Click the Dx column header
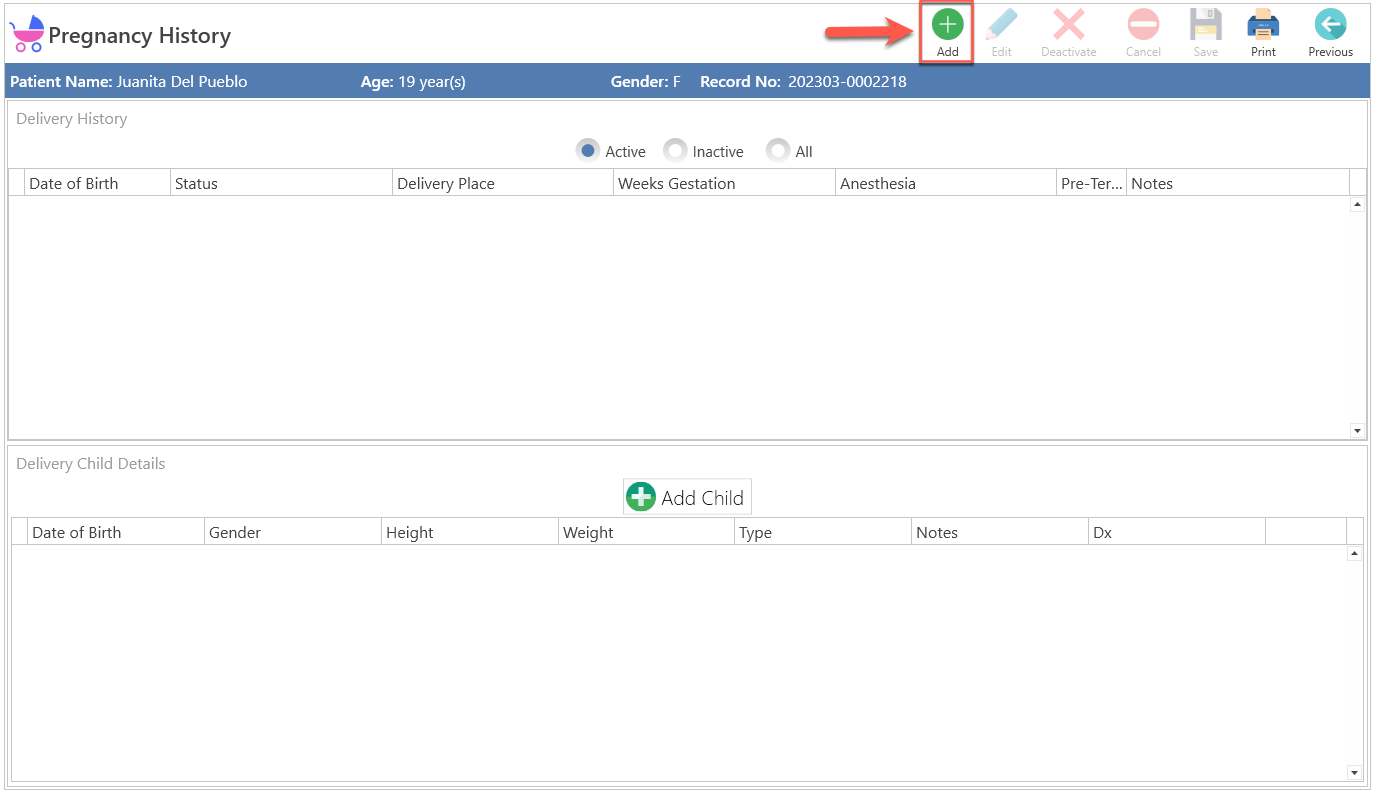The width and height of the screenshot is (1373, 793). 1177,532
